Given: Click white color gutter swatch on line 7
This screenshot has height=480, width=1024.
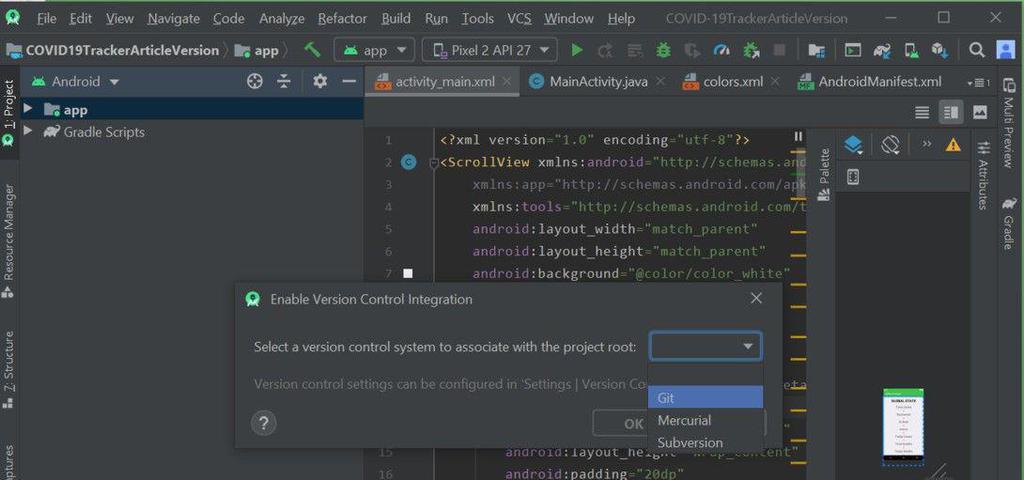Looking at the screenshot, I should 408,273.
